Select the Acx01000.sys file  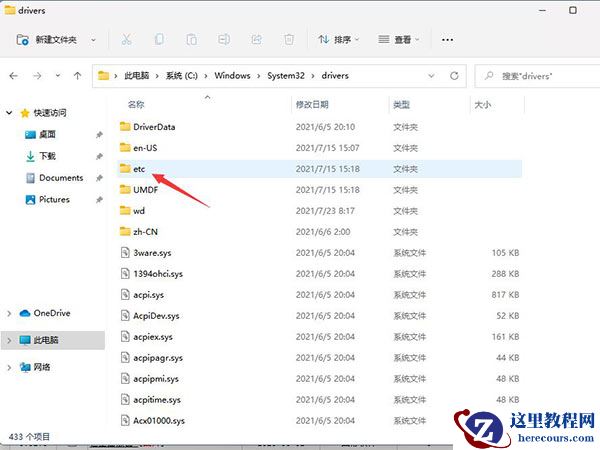click(159, 421)
